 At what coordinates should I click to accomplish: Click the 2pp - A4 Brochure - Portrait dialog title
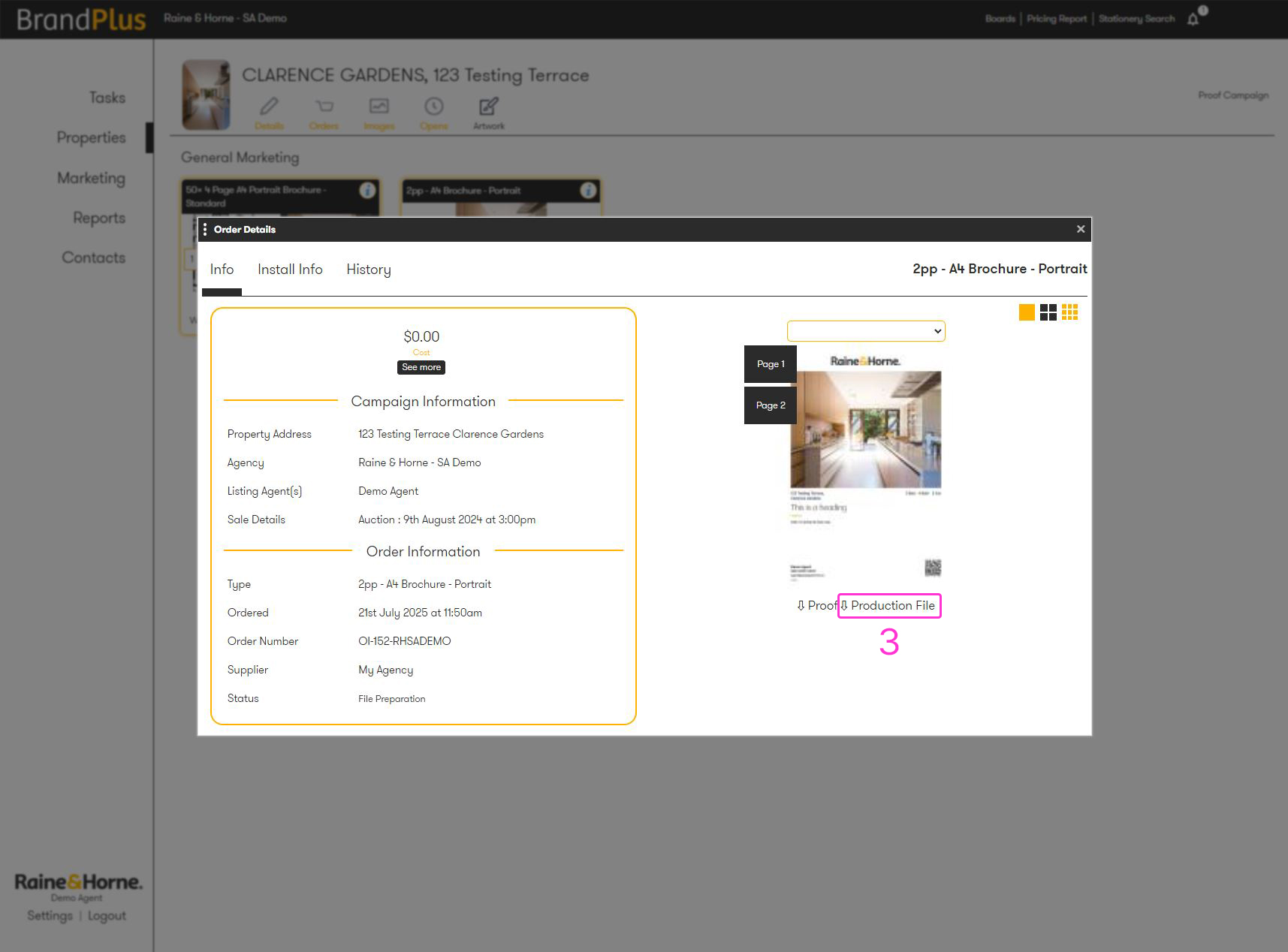pos(1000,269)
